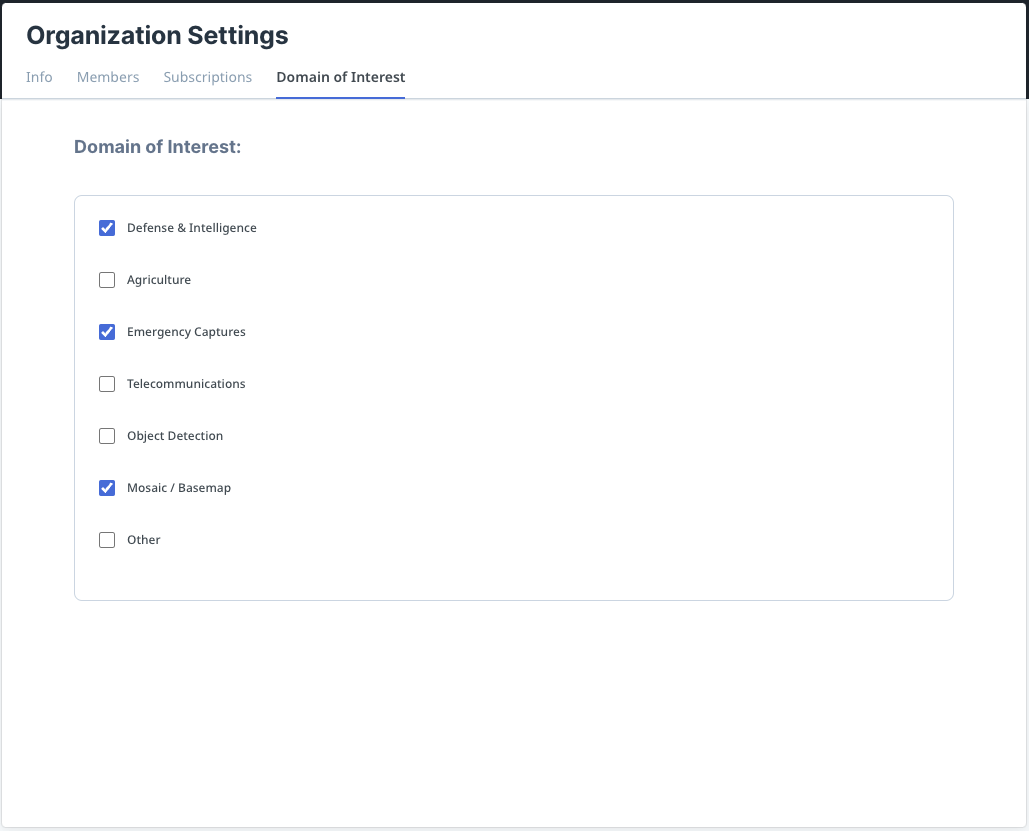Click the Organization Settings page title
The width and height of the screenshot is (1029, 831).
[157, 35]
